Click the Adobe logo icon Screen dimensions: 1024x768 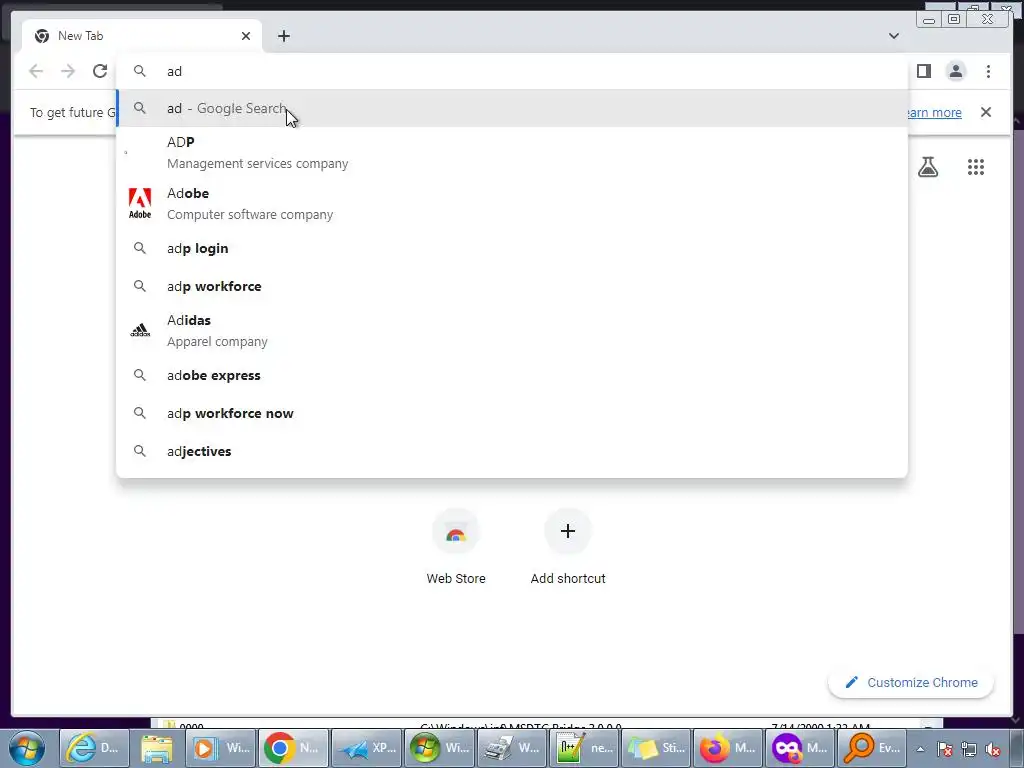click(140, 203)
